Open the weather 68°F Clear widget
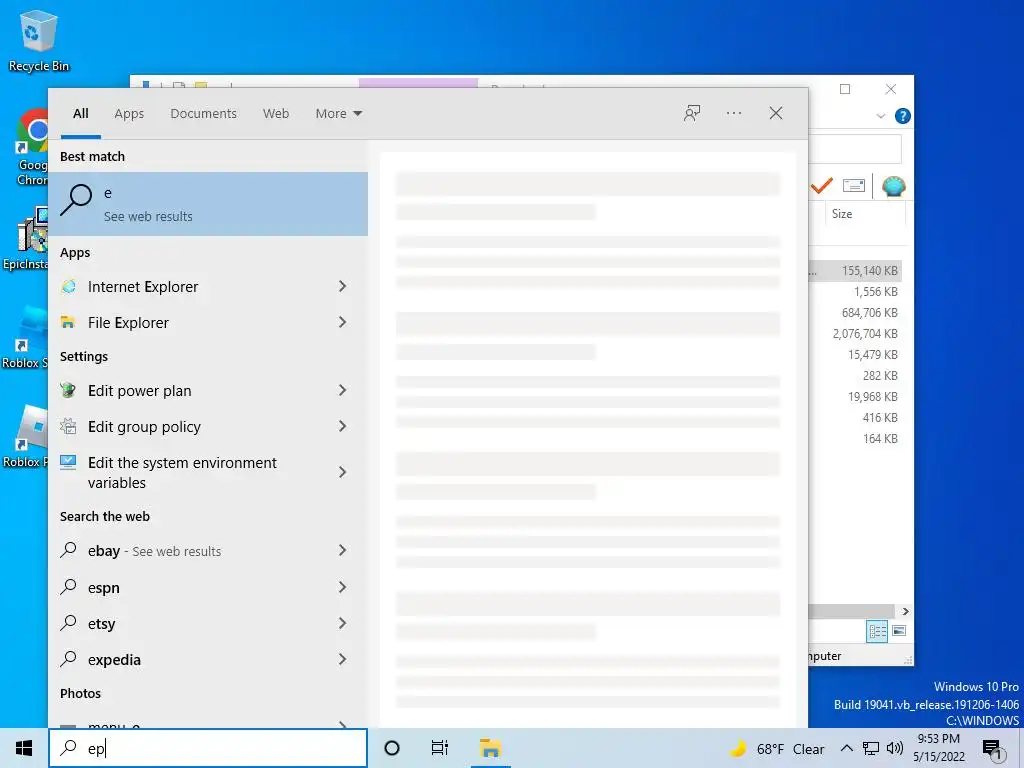The image size is (1024, 768). (x=777, y=749)
